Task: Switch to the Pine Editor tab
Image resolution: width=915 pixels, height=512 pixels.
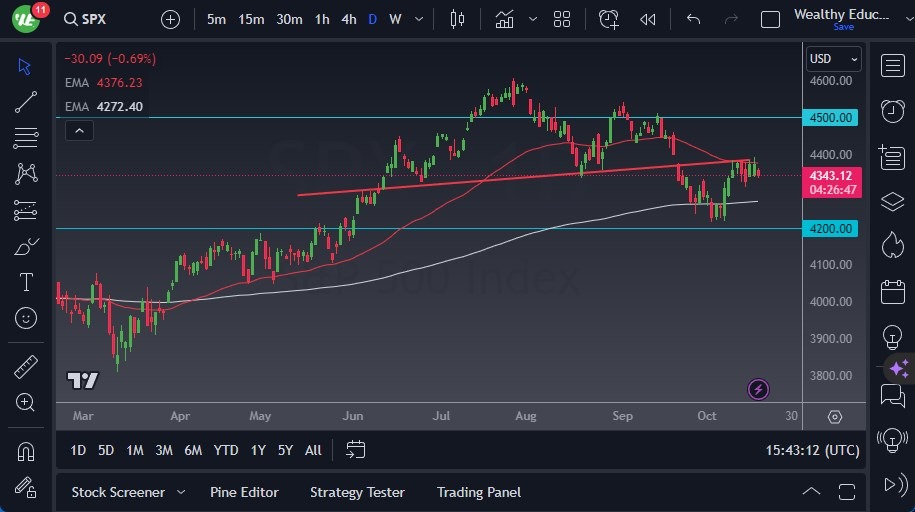Action: 244,492
